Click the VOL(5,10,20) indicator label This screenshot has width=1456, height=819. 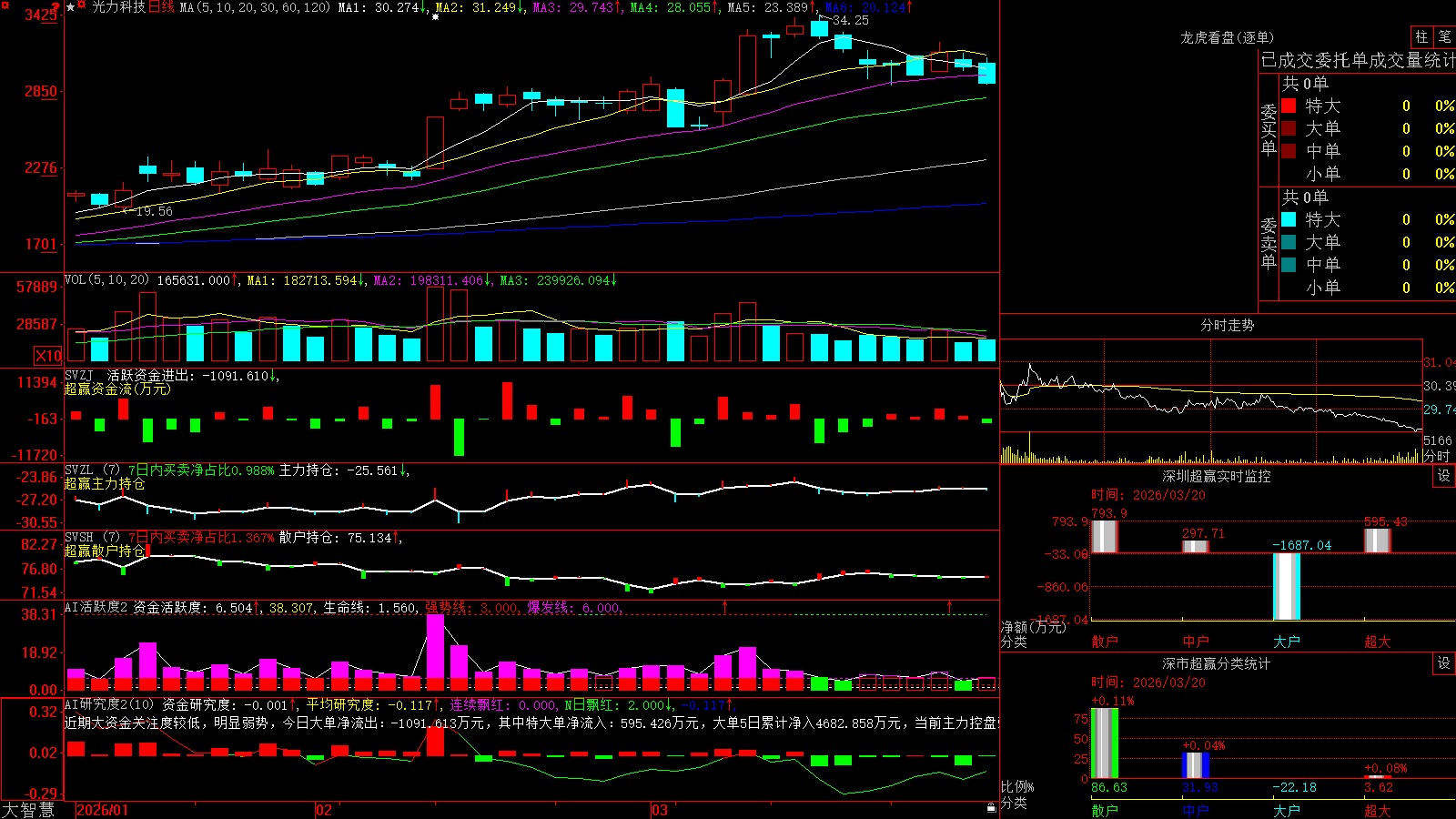coord(106,280)
